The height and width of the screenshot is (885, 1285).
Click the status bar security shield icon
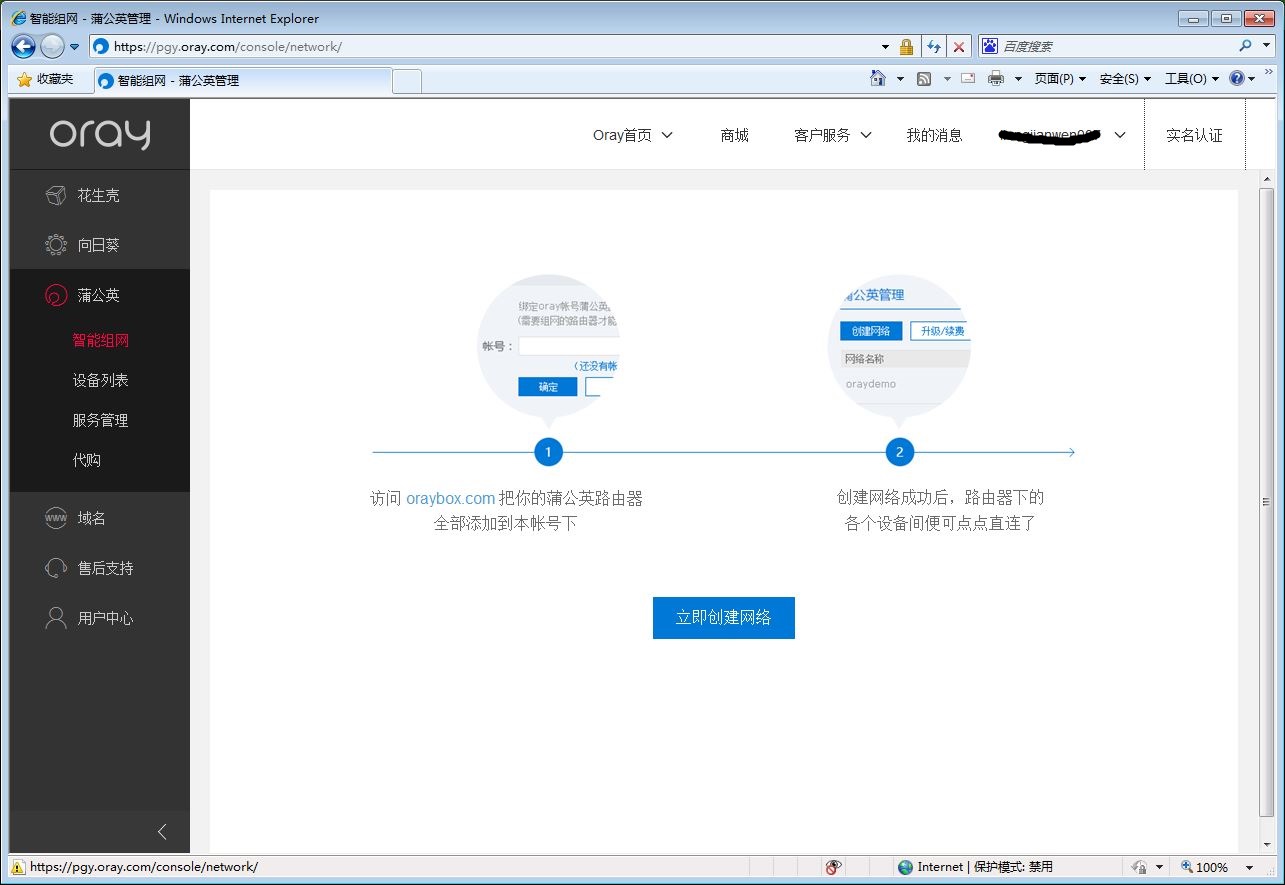[1139, 867]
